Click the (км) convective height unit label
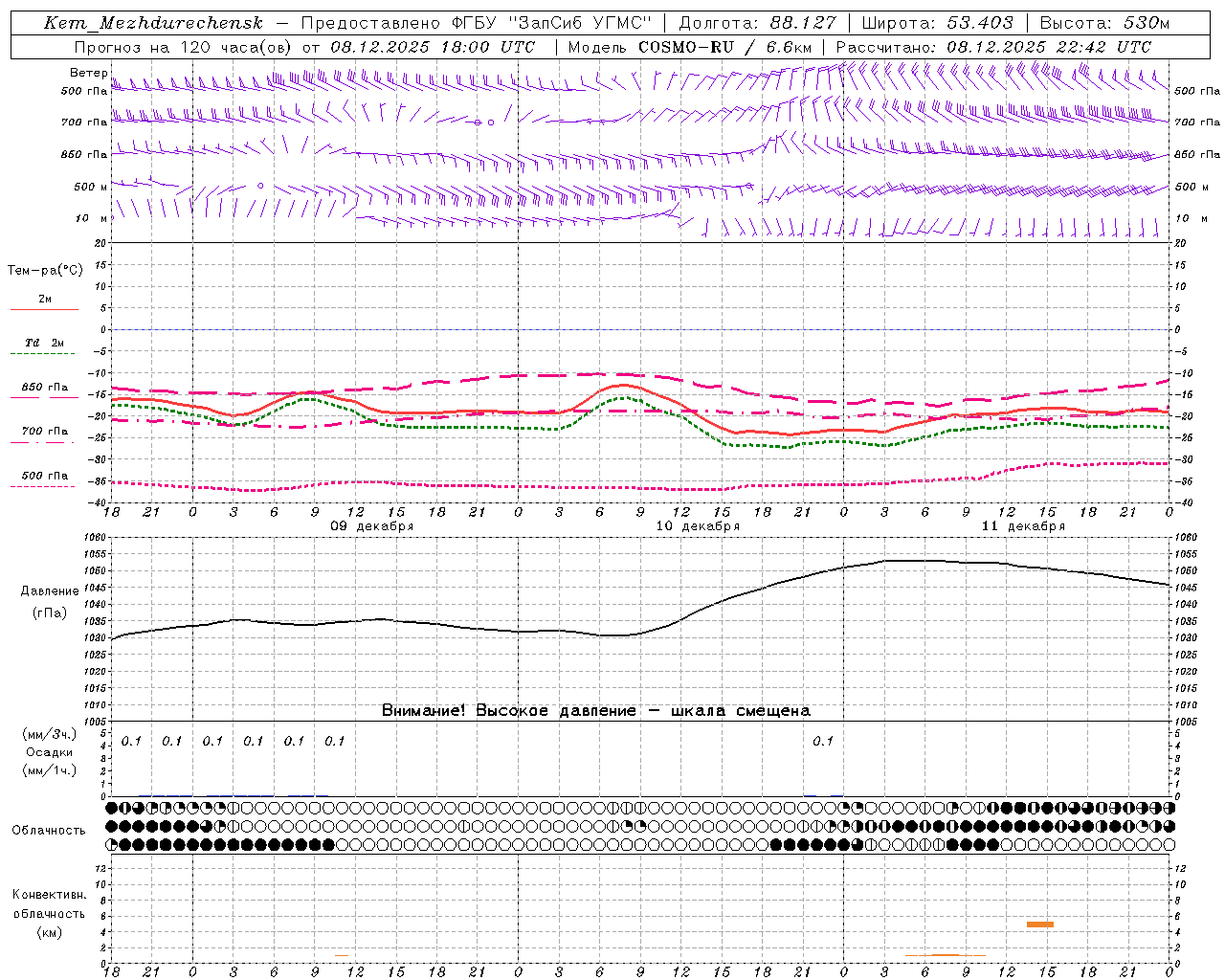The height and width of the screenshot is (980, 1225). (50, 932)
